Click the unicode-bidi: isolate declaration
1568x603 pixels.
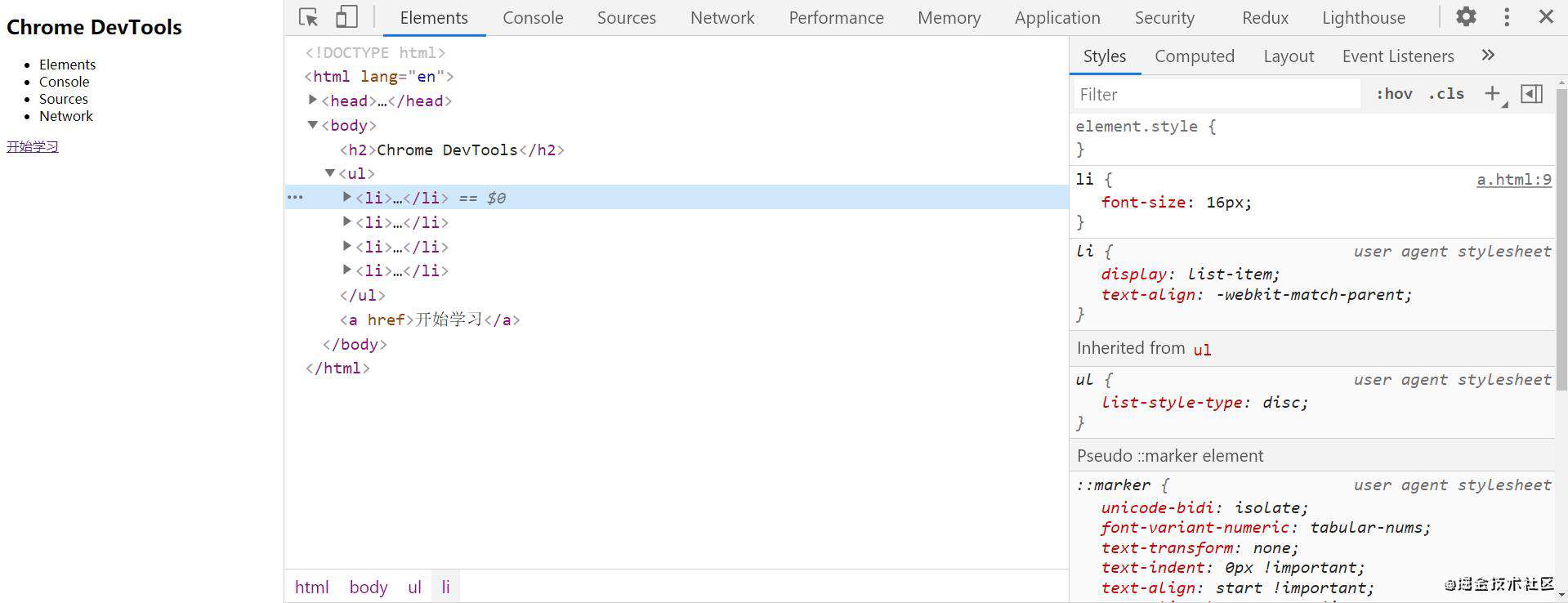[1204, 507]
